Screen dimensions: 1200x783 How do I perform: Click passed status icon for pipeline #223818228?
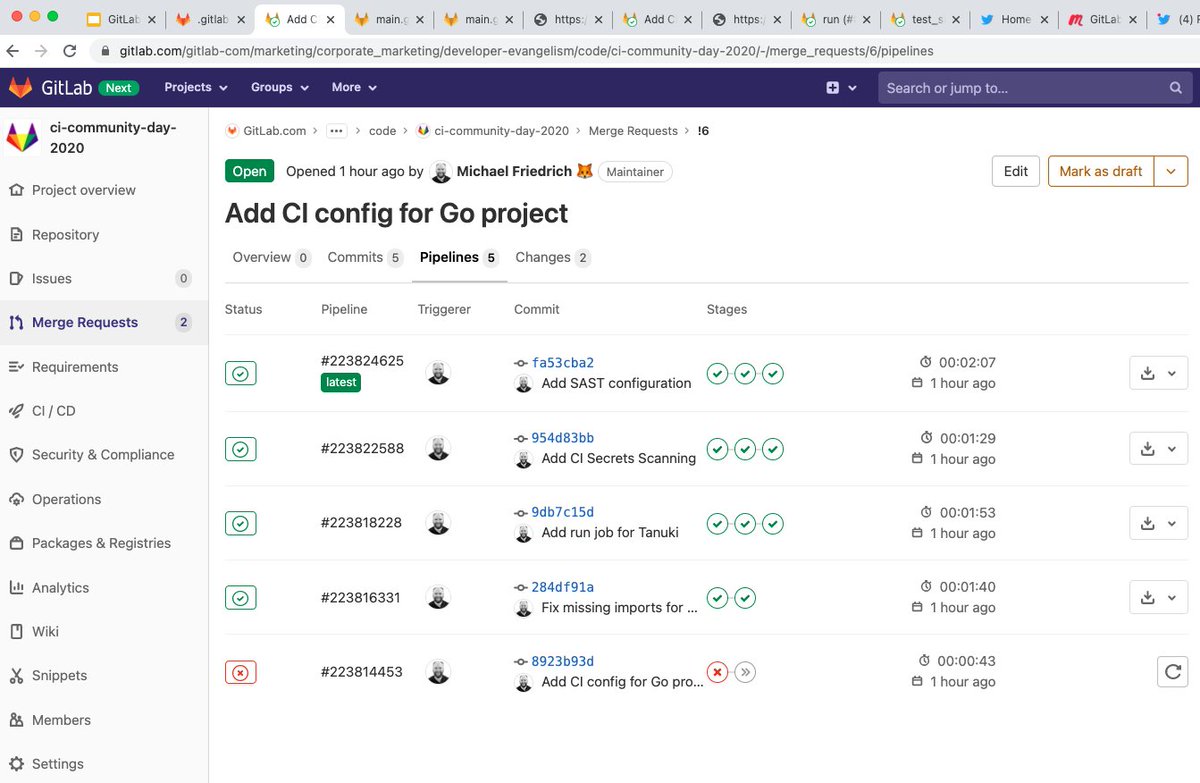(x=241, y=523)
